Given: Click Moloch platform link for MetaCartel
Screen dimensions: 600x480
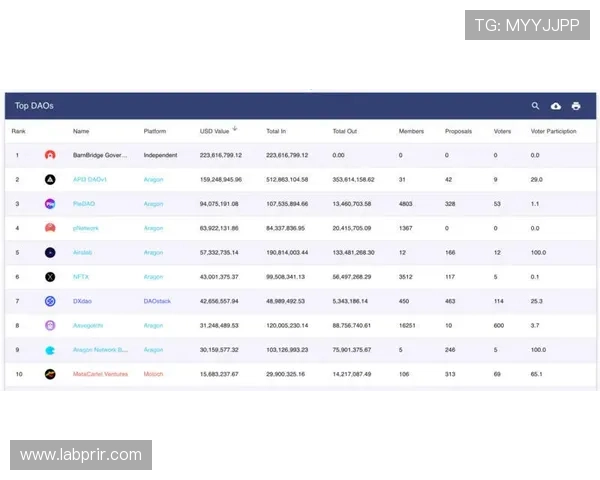Looking at the screenshot, I should point(154,374).
